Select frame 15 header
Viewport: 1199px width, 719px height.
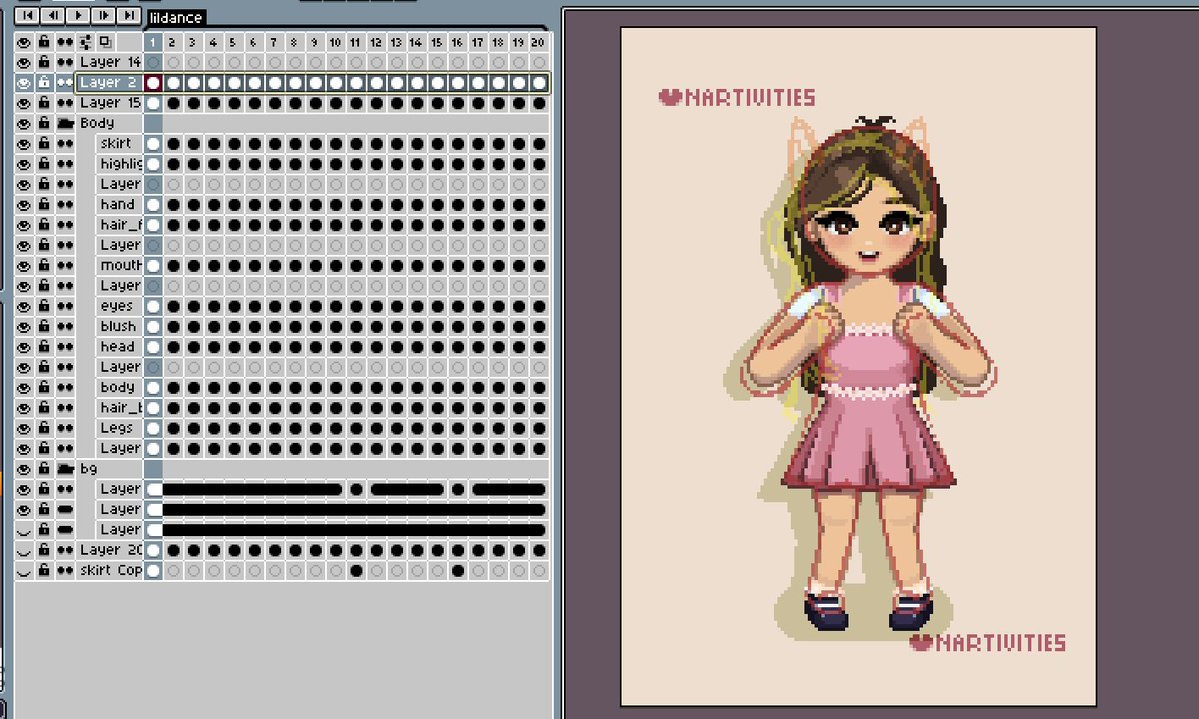[x=437, y=42]
